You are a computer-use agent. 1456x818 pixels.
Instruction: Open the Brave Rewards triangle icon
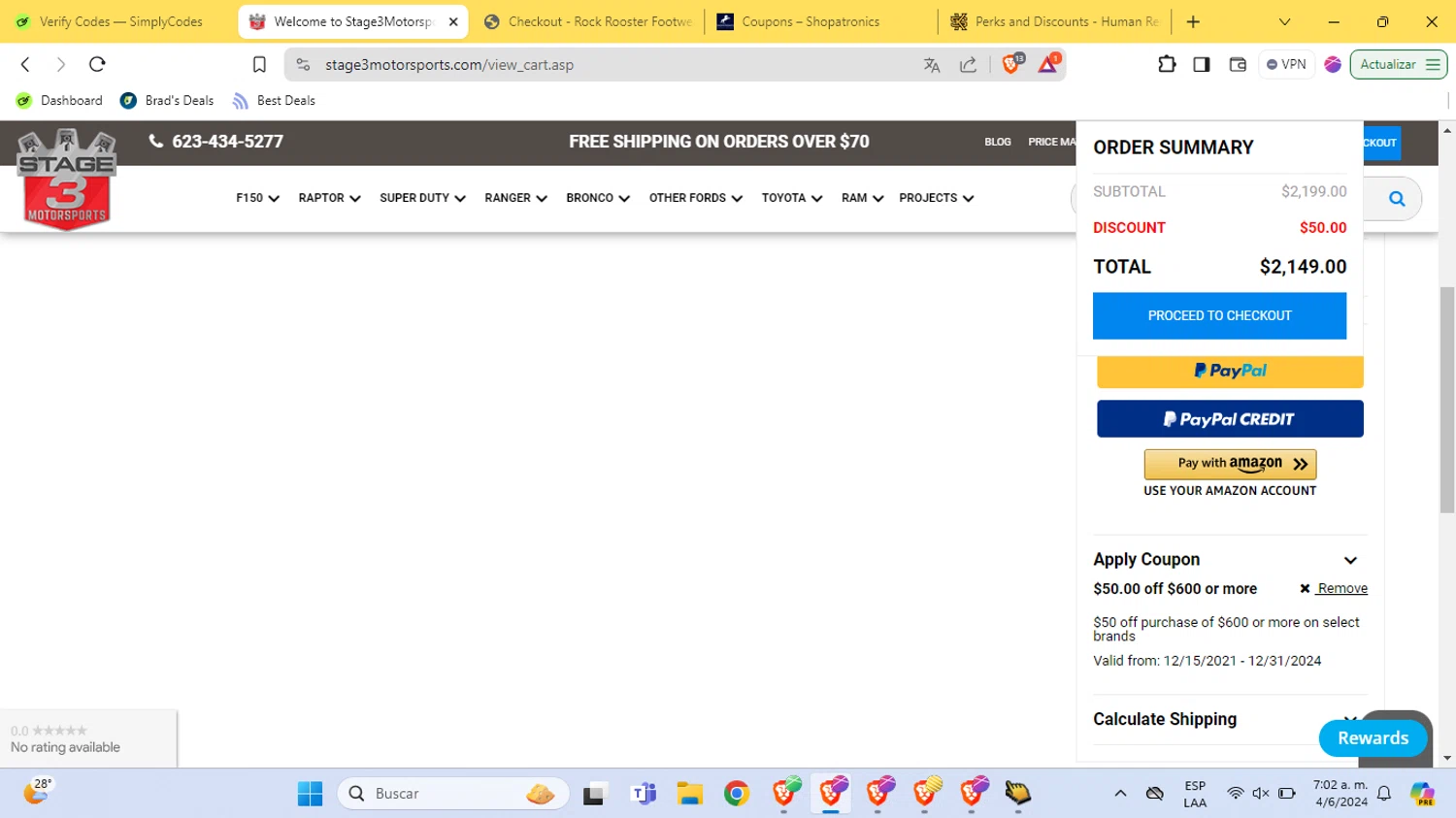[1048, 64]
